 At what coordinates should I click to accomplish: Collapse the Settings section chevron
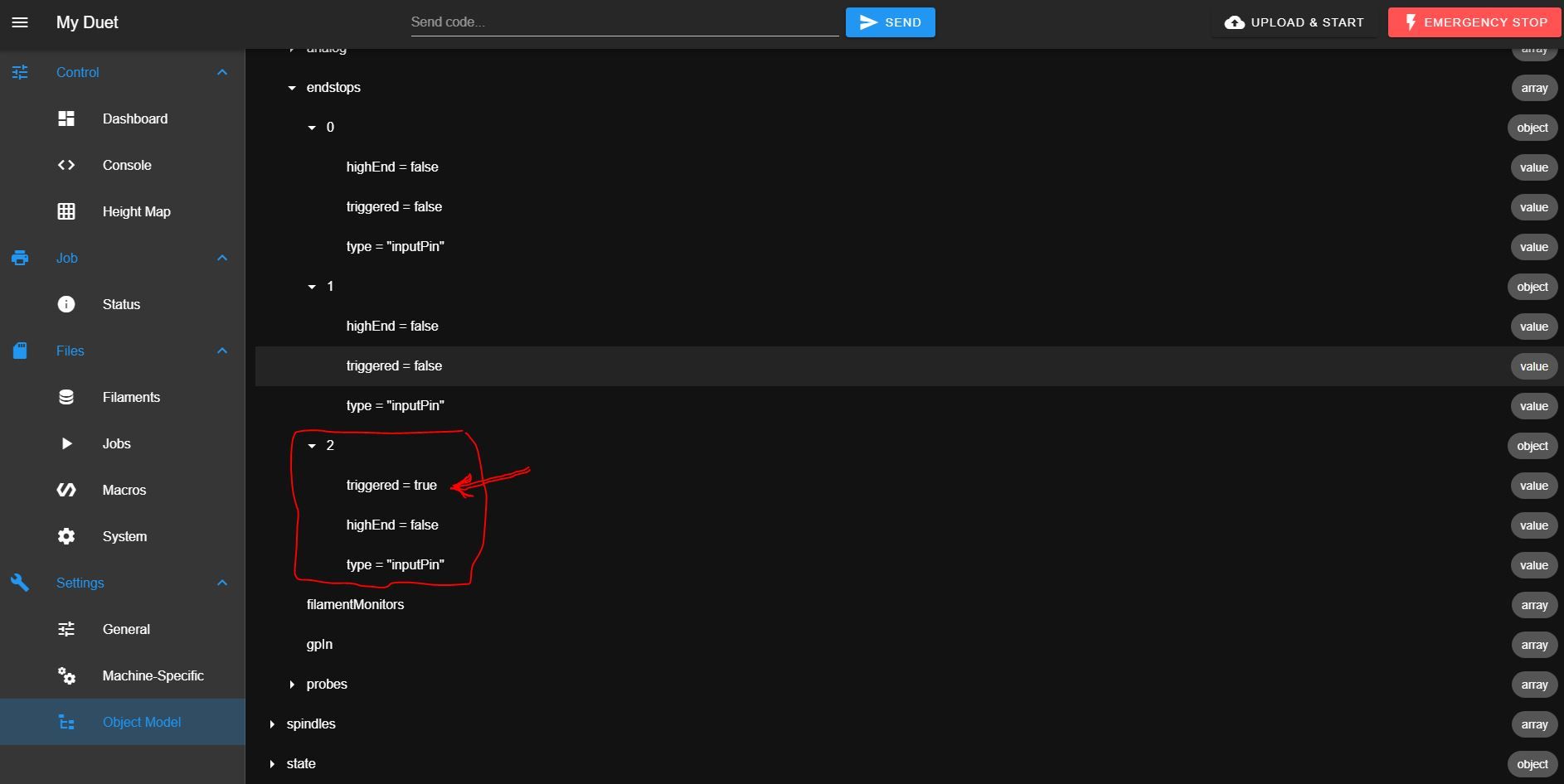pyautogui.click(x=222, y=583)
